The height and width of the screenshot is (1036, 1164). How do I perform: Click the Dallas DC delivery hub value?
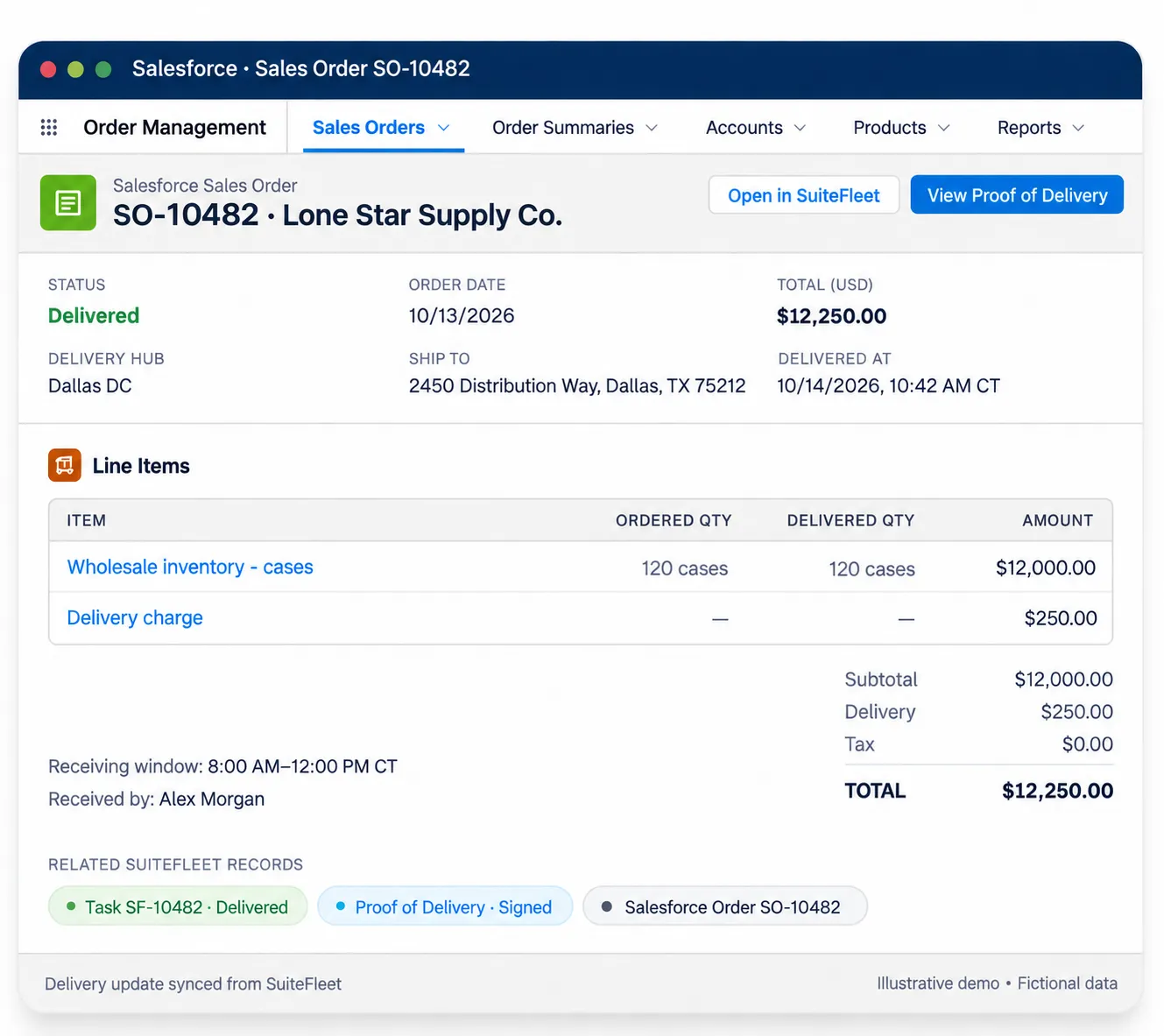click(x=90, y=386)
